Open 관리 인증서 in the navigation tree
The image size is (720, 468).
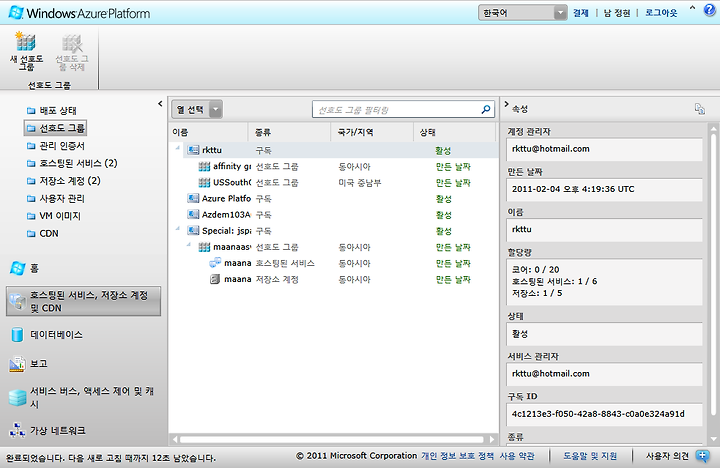coord(62,146)
